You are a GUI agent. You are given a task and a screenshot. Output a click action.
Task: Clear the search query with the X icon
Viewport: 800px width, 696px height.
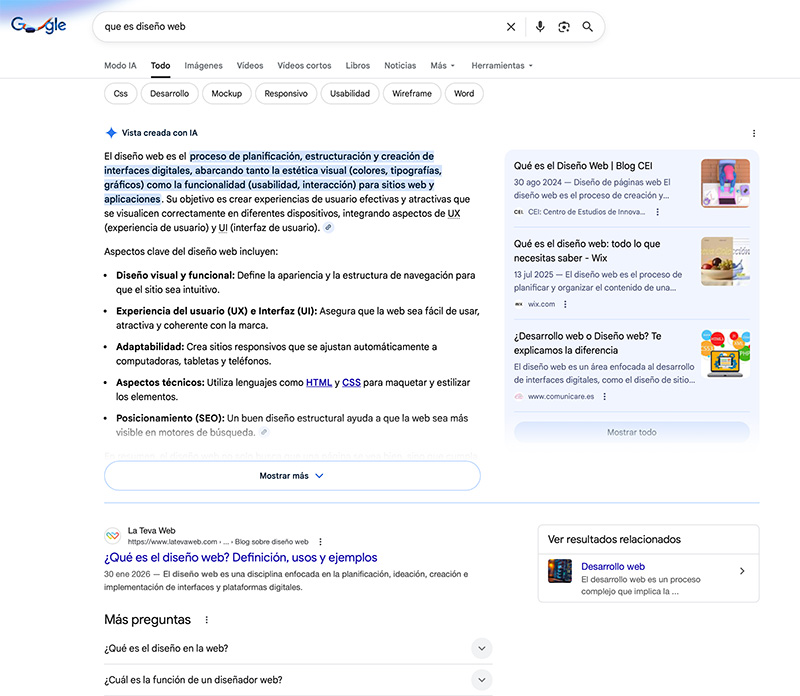pos(511,27)
